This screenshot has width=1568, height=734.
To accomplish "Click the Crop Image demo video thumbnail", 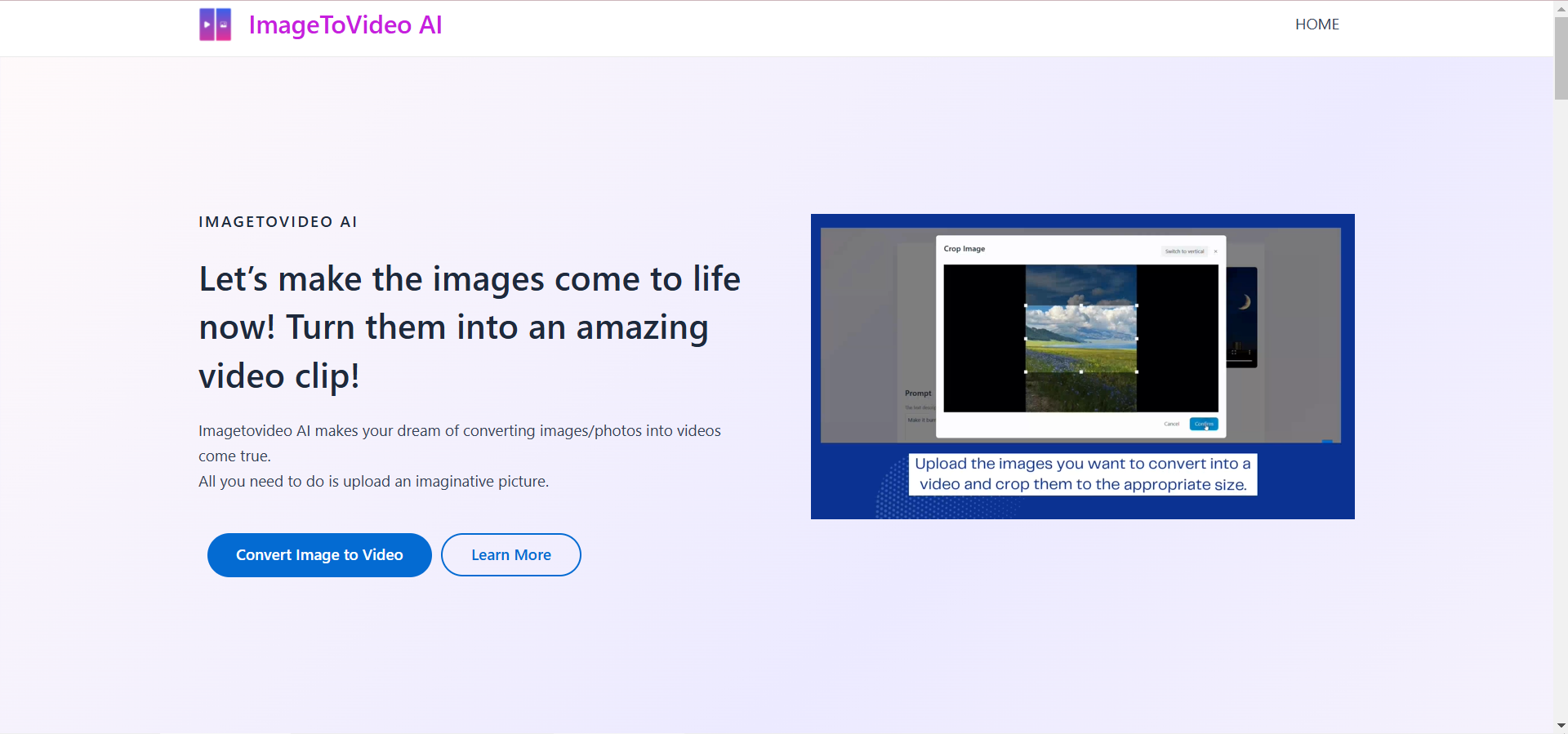I will coord(1083,367).
